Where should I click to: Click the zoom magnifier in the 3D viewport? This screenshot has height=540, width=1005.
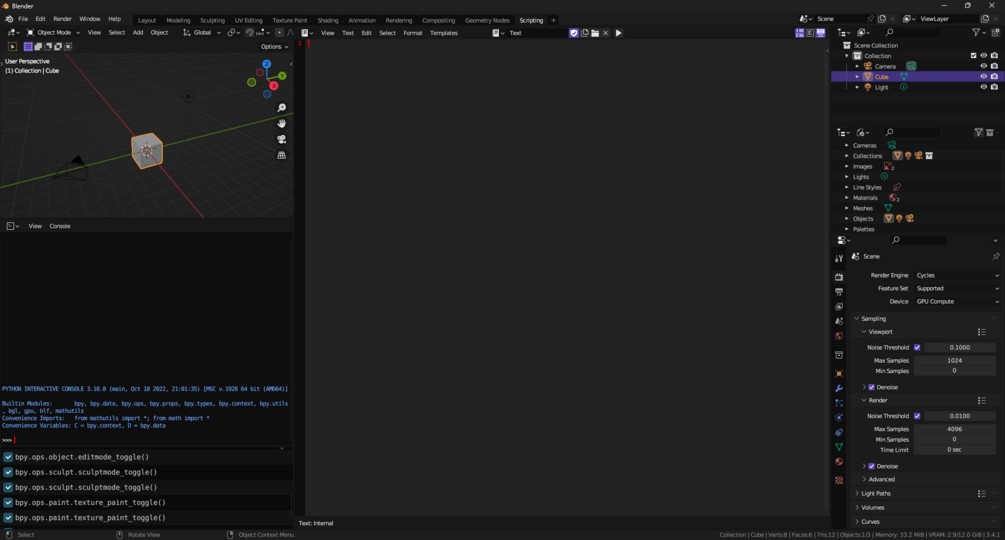[281, 108]
